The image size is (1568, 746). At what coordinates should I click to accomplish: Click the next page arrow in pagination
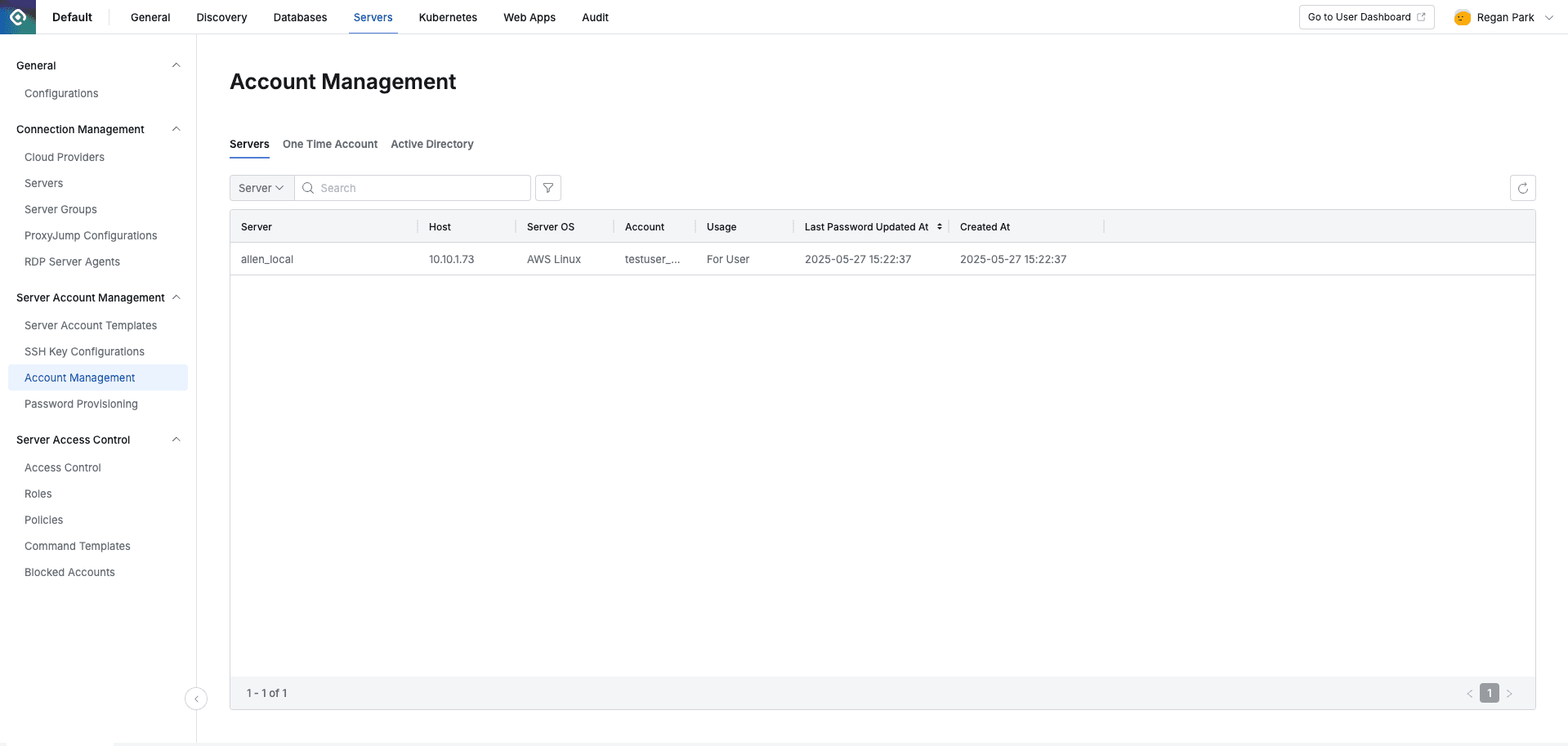1508,693
